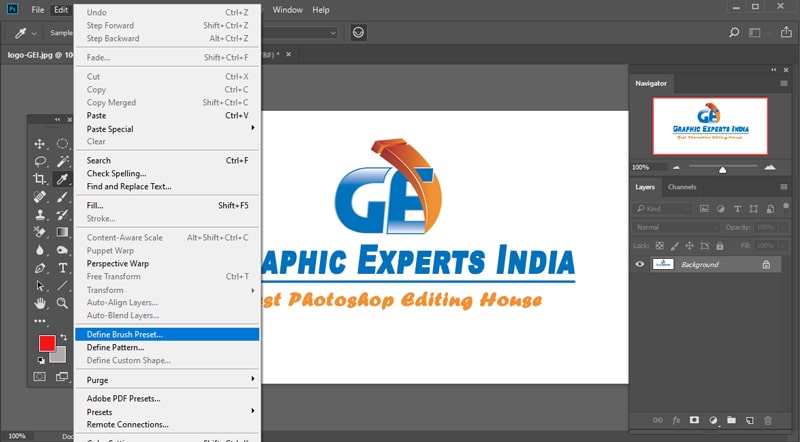Select the Move tool

[39, 144]
